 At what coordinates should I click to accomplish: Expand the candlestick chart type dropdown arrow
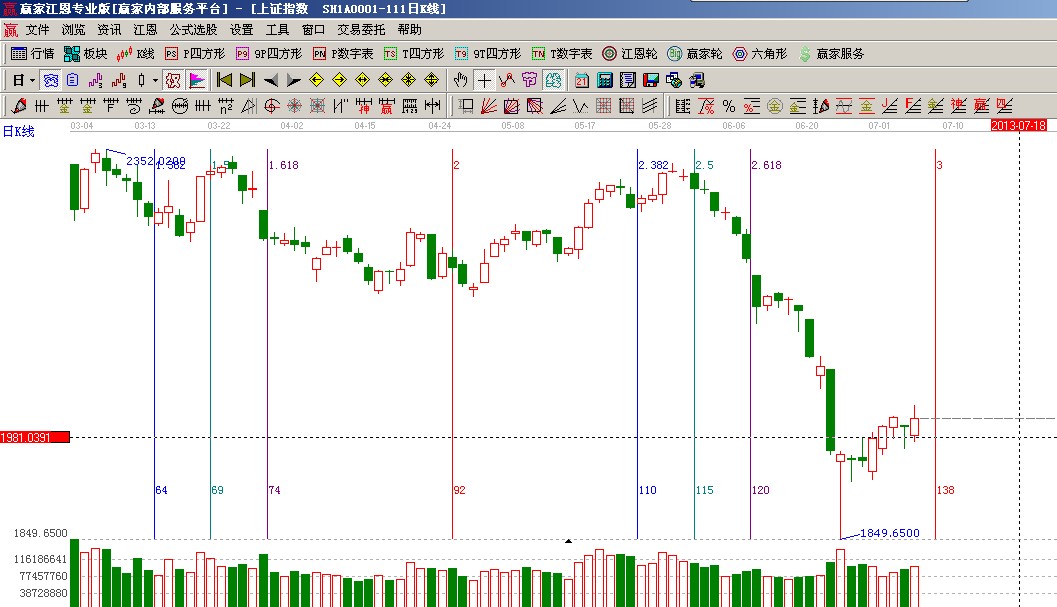154,80
